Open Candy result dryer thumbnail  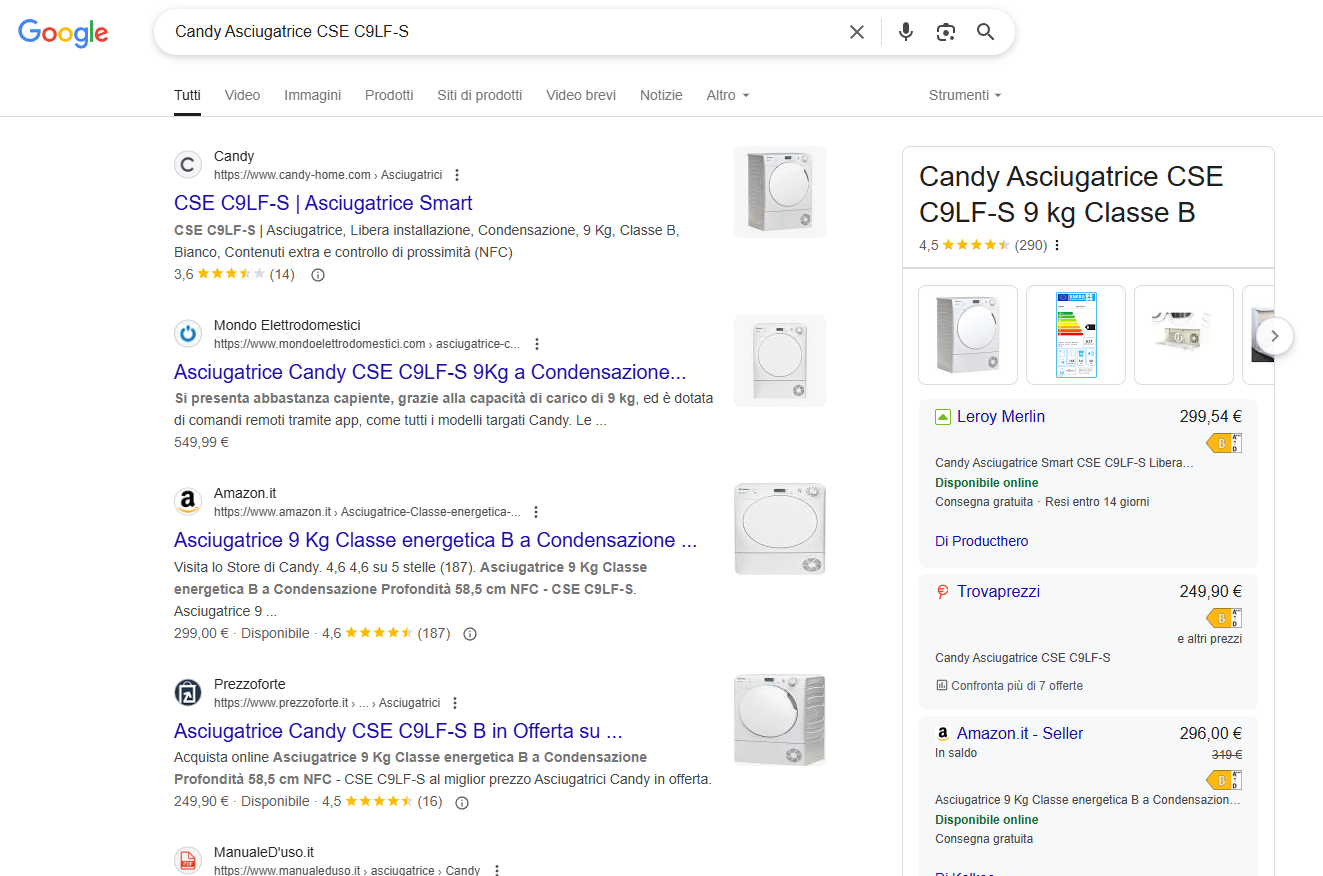pyautogui.click(x=780, y=192)
